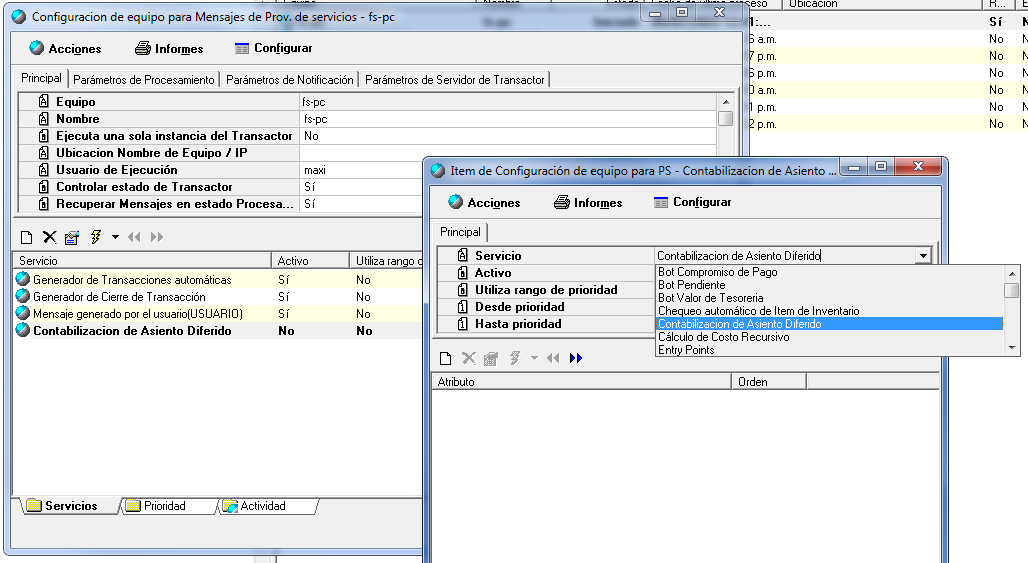Viewport: 1028px width, 563px height.
Task: Click lock icon beside Desde prioridad field
Action: [x=462, y=307]
